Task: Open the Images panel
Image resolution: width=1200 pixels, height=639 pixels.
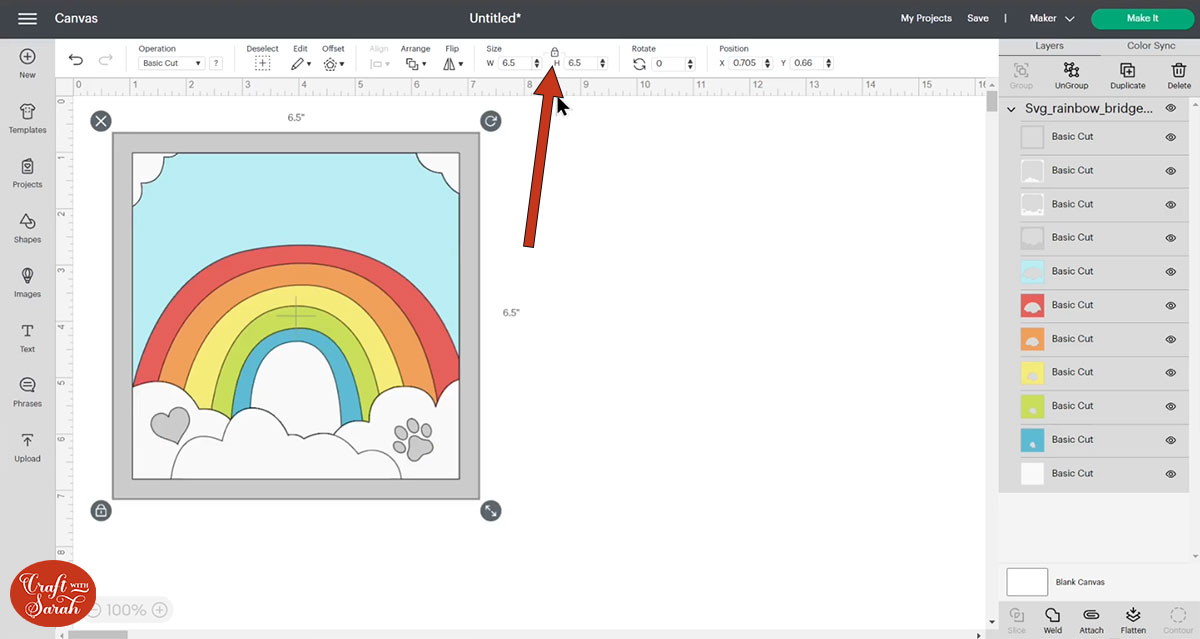Action: tap(27, 283)
